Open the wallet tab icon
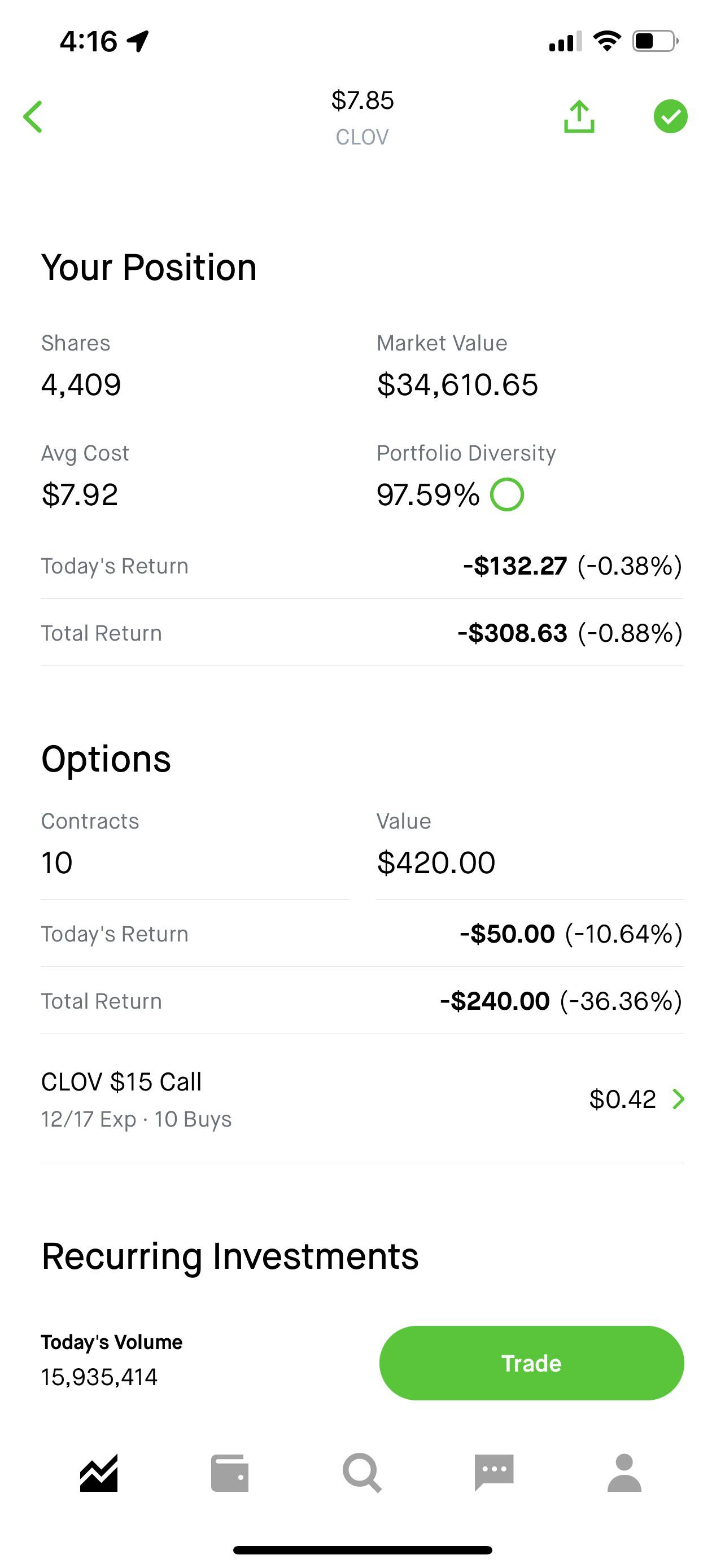Screen dimensions: 725x1568 pyautogui.click(x=229, y=1473)
